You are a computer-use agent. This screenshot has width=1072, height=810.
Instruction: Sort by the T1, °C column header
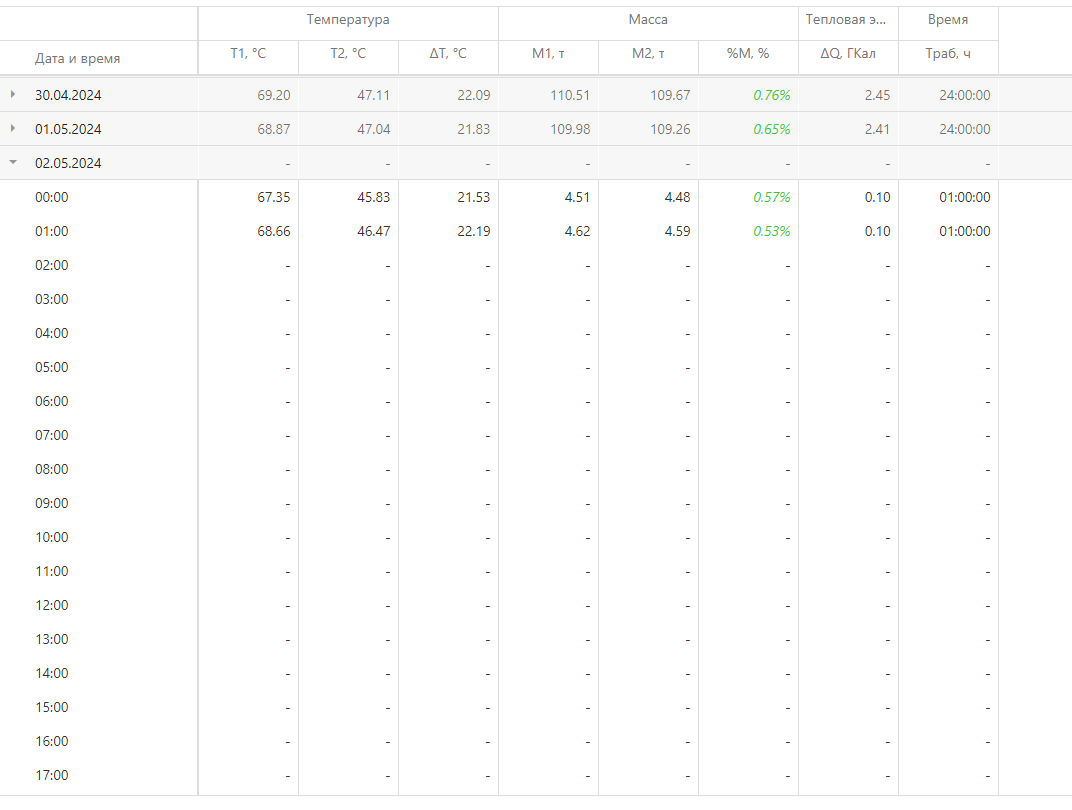click(x=248, y=54)
